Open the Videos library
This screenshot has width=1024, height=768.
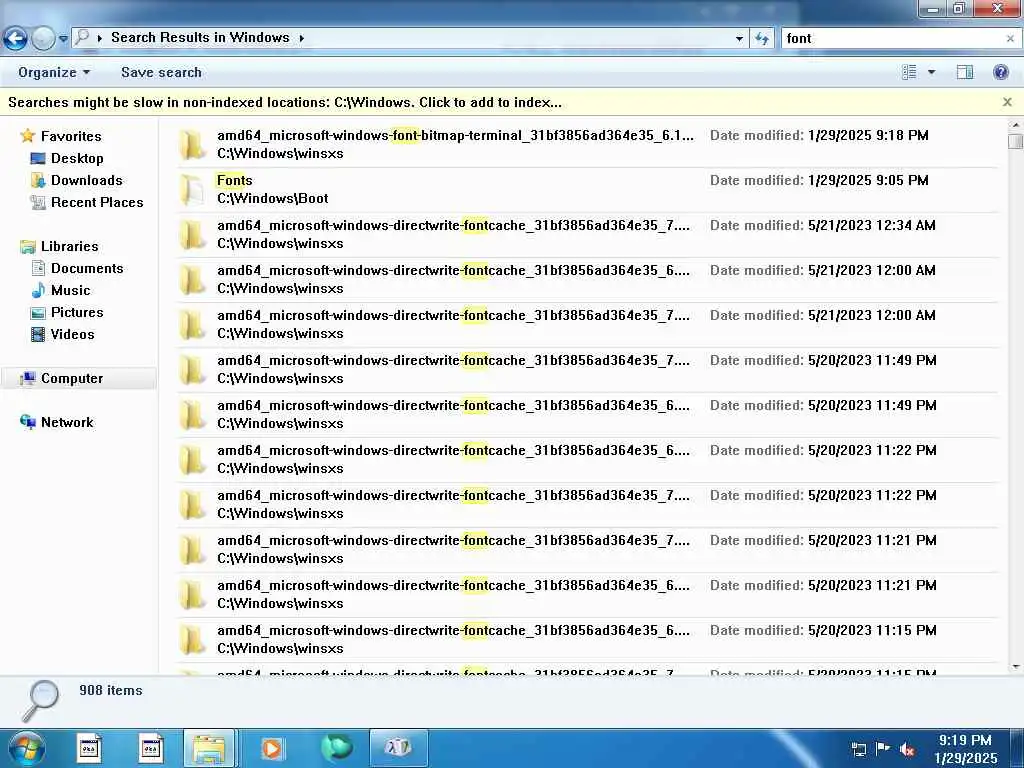tap(72, 334)
